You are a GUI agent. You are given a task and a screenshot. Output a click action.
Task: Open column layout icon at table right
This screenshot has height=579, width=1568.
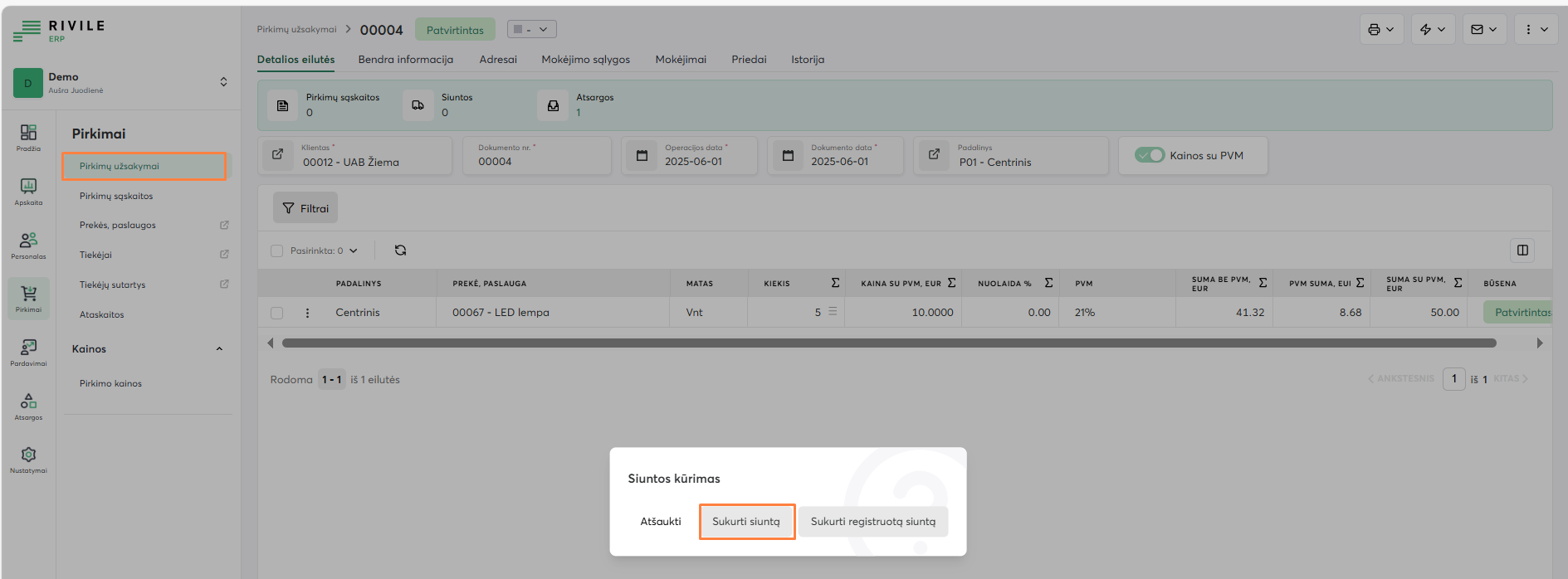click(x=1522, y=251)
